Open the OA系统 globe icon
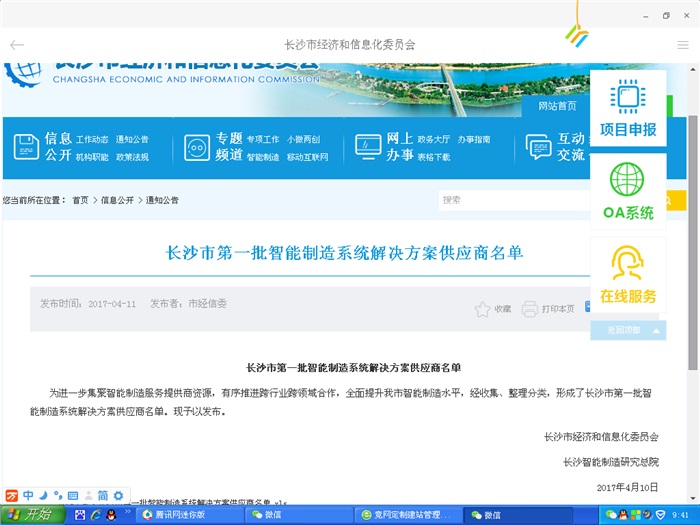The image size is (700, 525). (628, 180)
